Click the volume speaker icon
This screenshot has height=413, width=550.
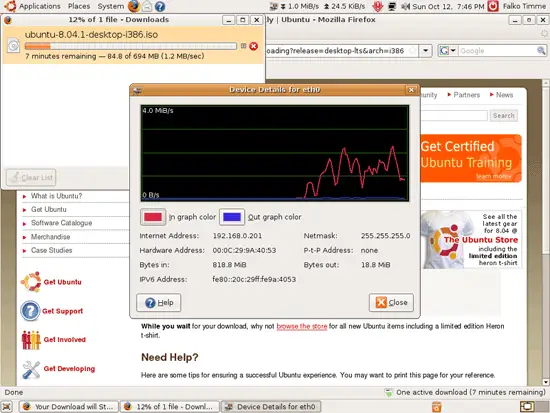(405, 6)
